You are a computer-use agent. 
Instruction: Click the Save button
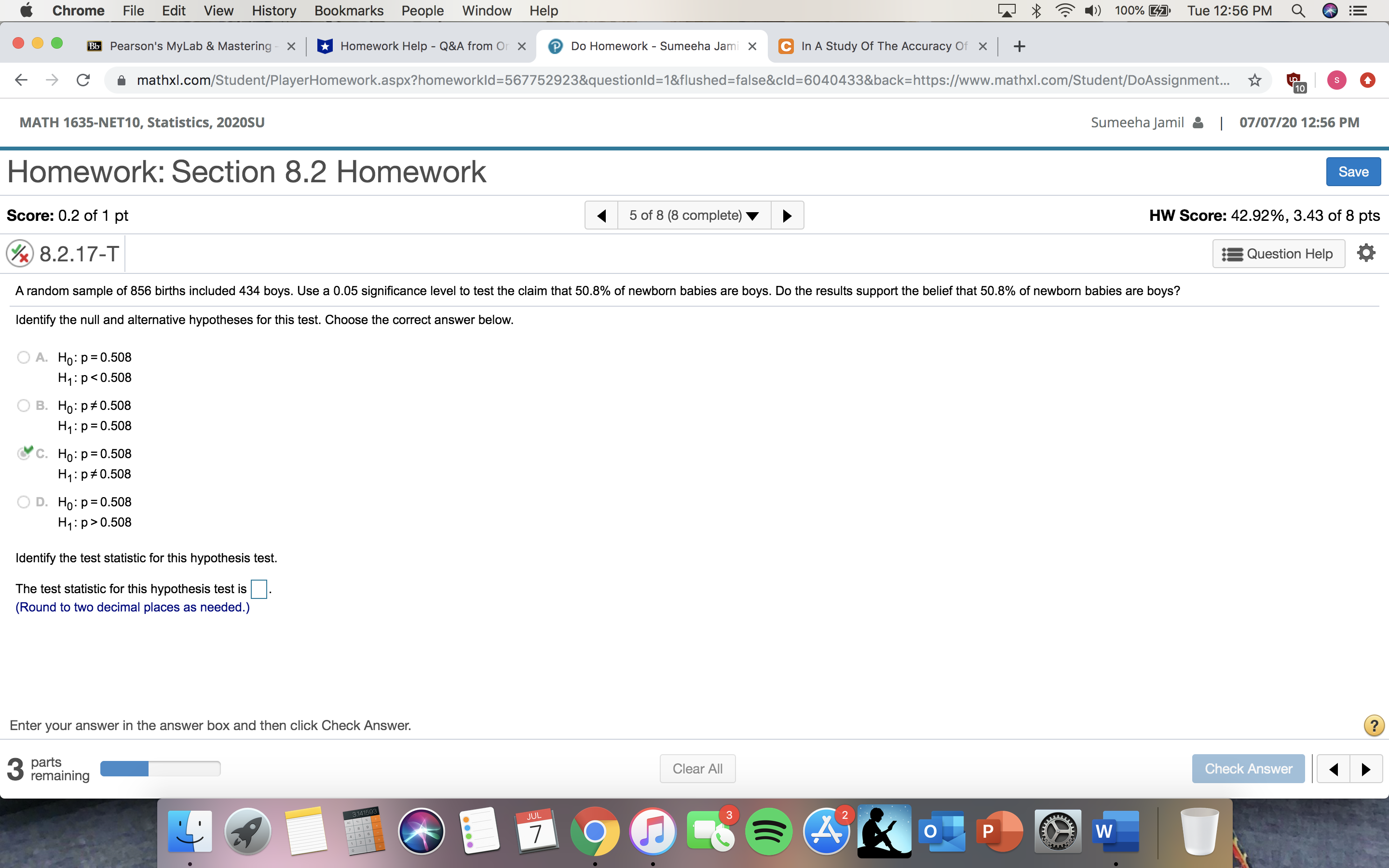(1353, 171)
